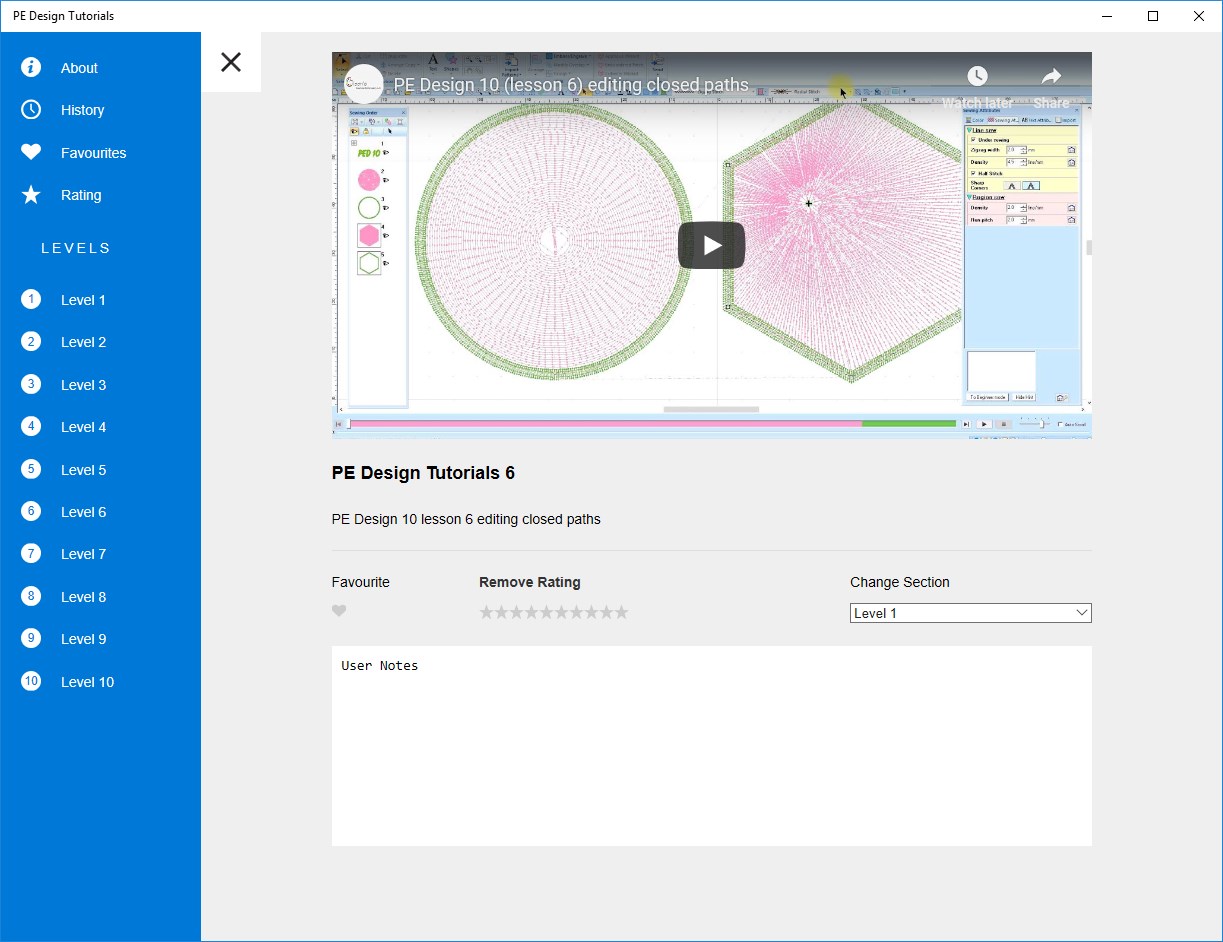This screenshot has height=942, width=1223.
Task: Click the Level 8 number badge
Action: [31, 597]
